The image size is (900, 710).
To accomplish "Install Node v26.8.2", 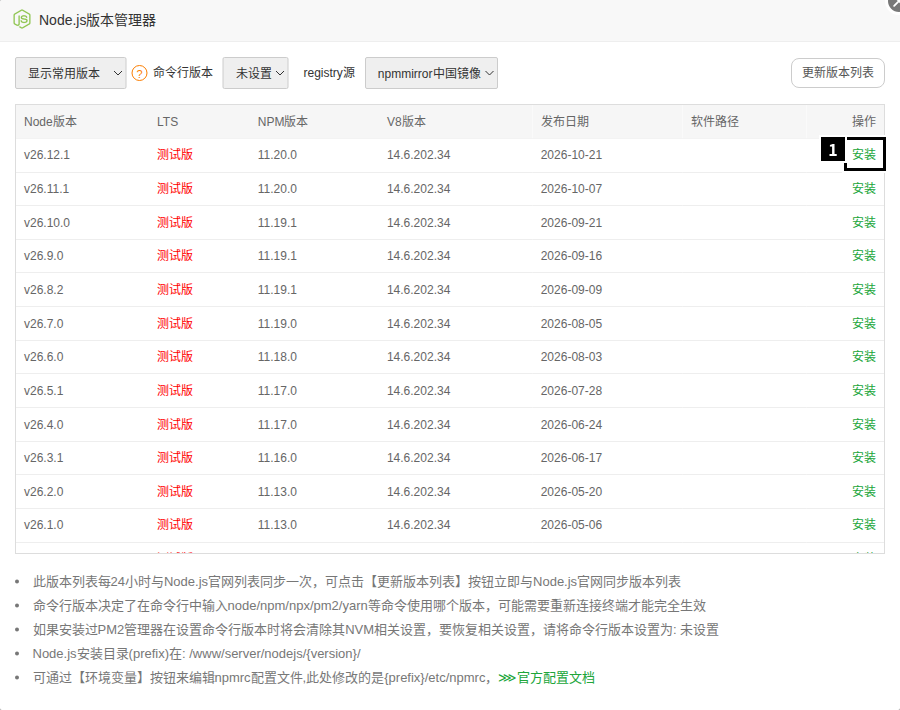I will tap(864, 289).
